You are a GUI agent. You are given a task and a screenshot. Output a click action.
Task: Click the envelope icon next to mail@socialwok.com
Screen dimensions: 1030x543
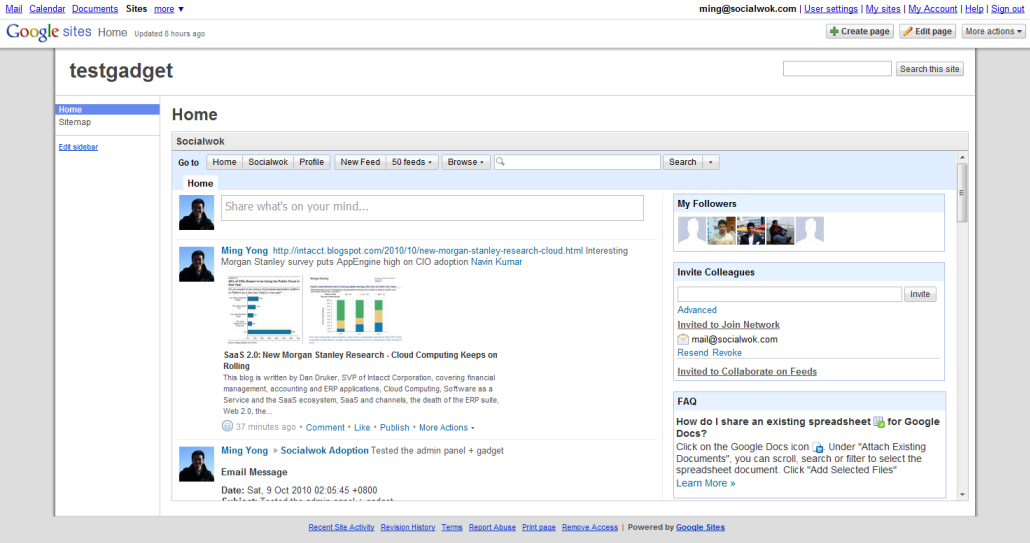click(x=683, y=339)
